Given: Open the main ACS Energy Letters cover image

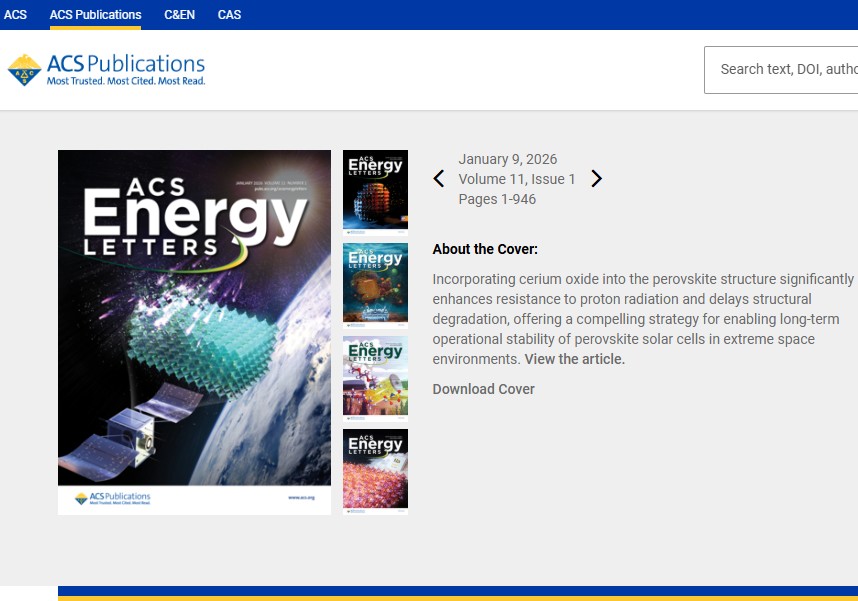Looking at the screenshot, I should tap(194, 332).
